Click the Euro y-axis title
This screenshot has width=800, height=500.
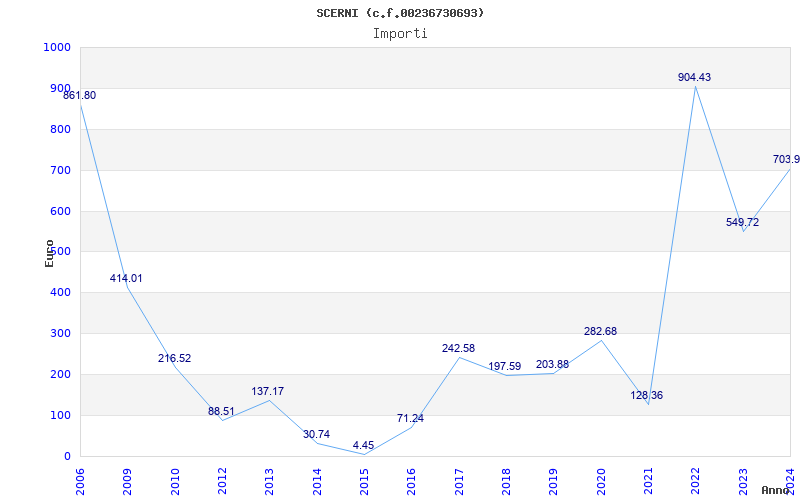[49, 254]
